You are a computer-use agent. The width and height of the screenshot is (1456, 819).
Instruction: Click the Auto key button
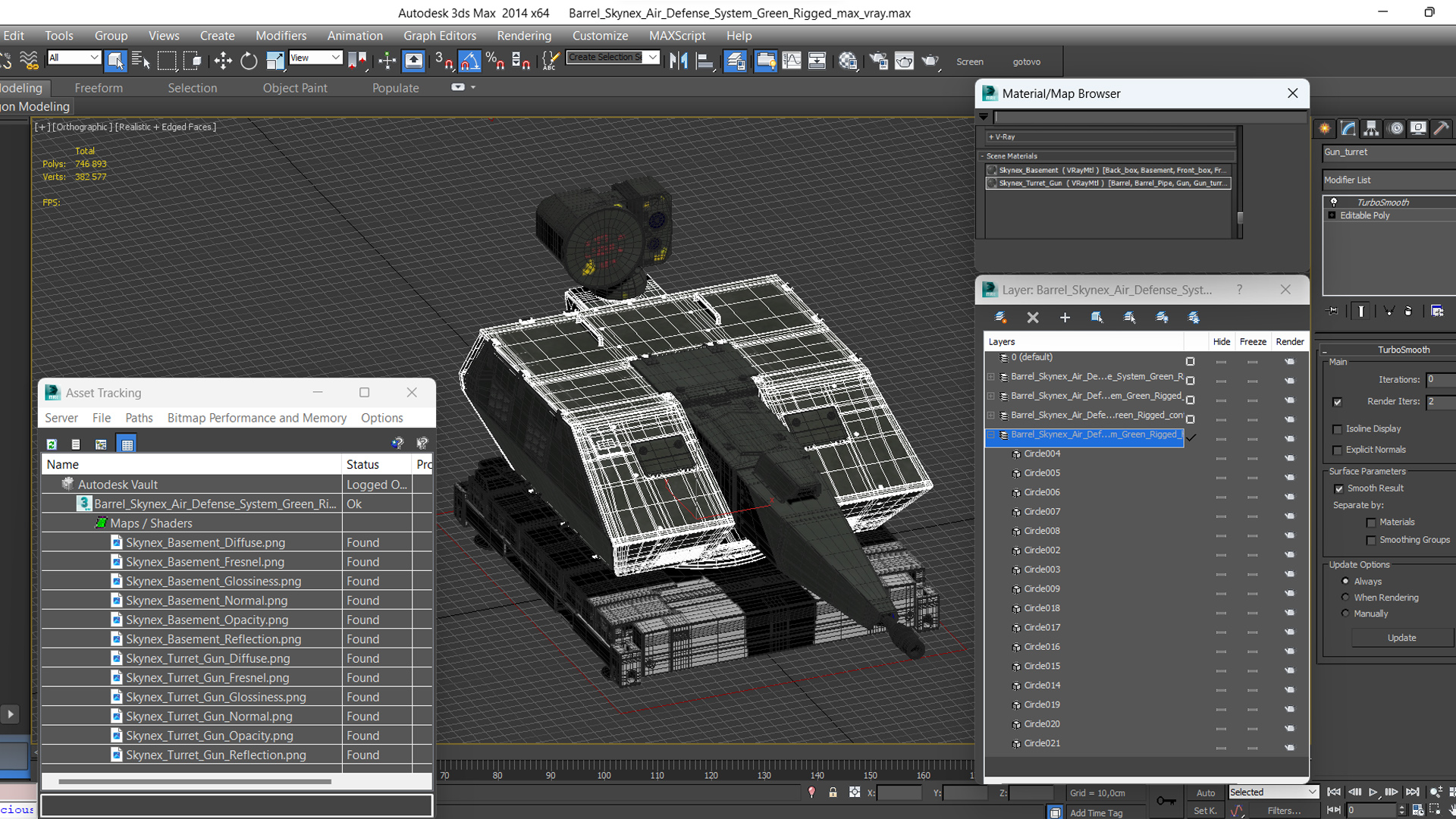pos(1206,792)
